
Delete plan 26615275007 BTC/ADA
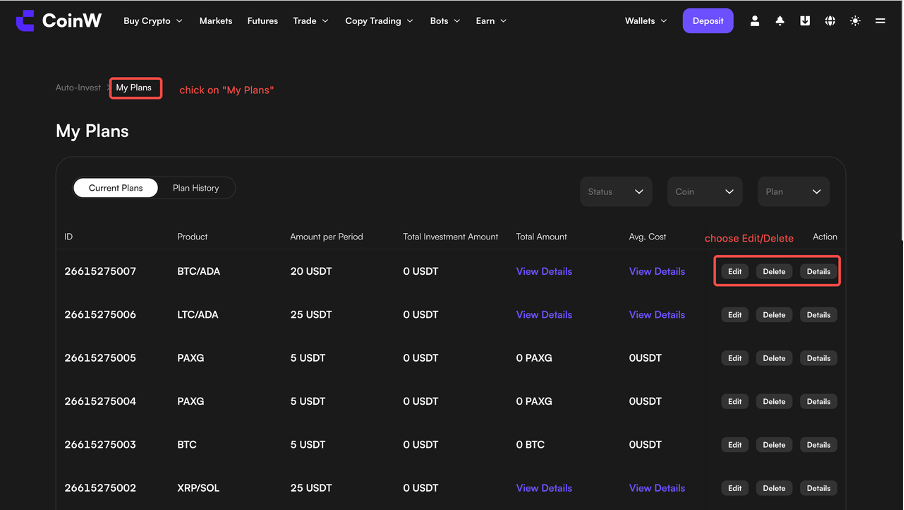pos(774,271)
